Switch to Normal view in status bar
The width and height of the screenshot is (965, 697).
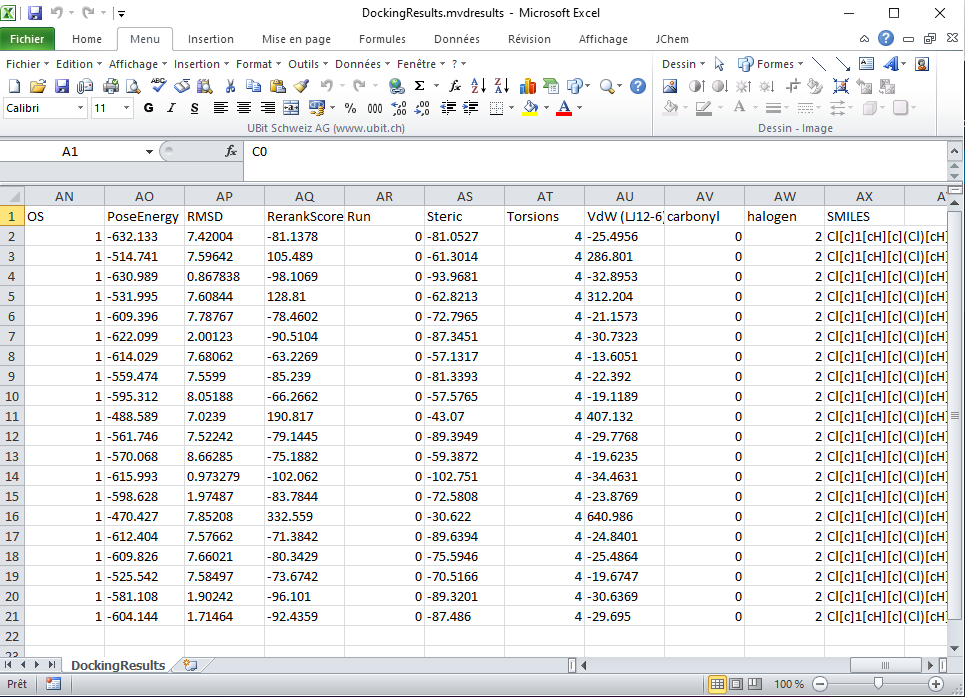coord(717,684)
